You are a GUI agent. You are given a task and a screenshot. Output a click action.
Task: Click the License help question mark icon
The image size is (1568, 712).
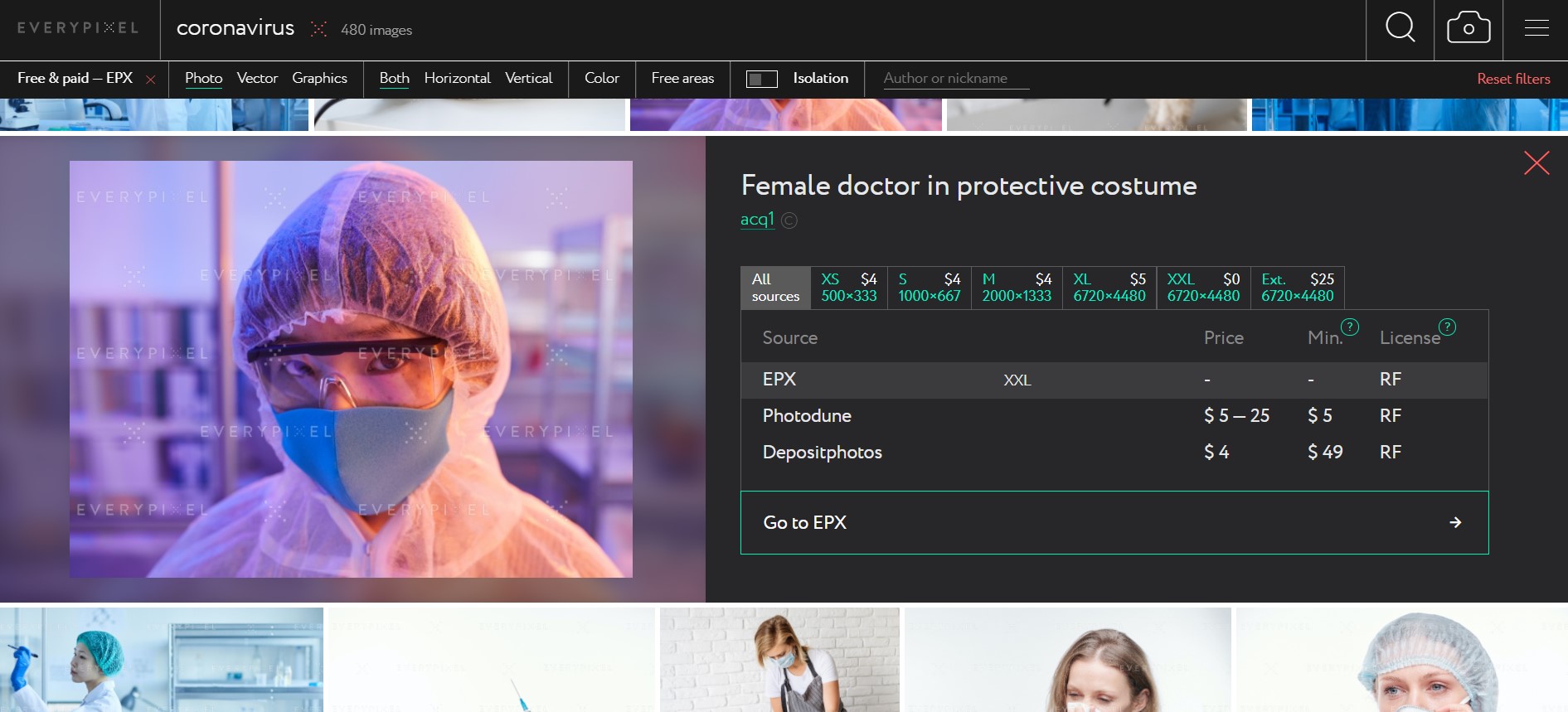[1447, 327]
